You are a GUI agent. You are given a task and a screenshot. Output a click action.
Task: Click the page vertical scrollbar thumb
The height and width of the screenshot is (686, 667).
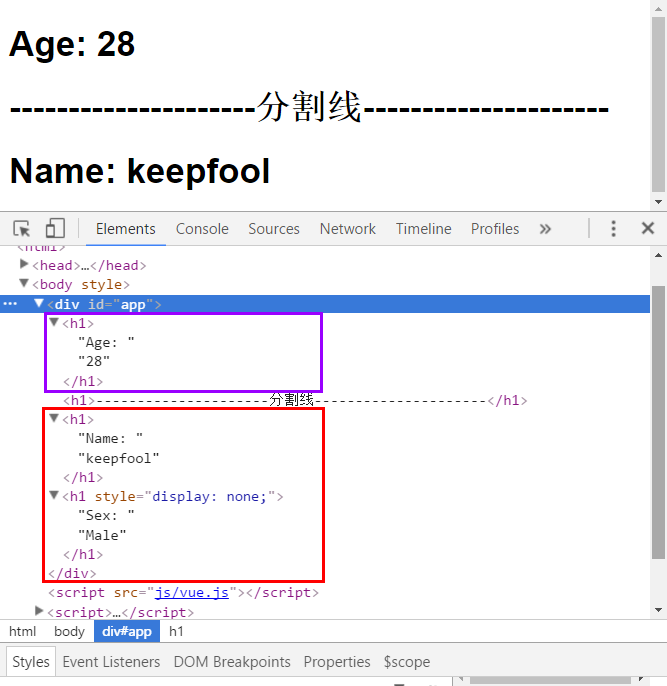tap(658, 105)
